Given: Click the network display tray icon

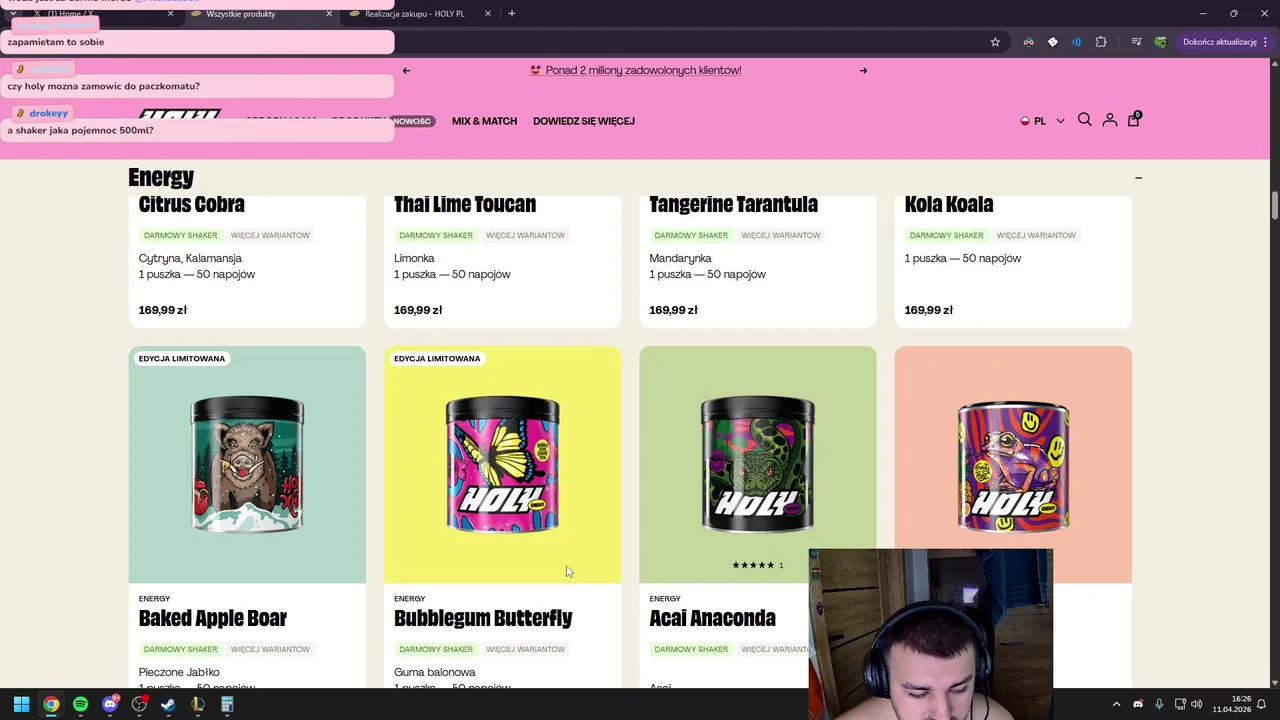Looking at the screenshot, I should pyautogui.click(x=1180, y=704).
